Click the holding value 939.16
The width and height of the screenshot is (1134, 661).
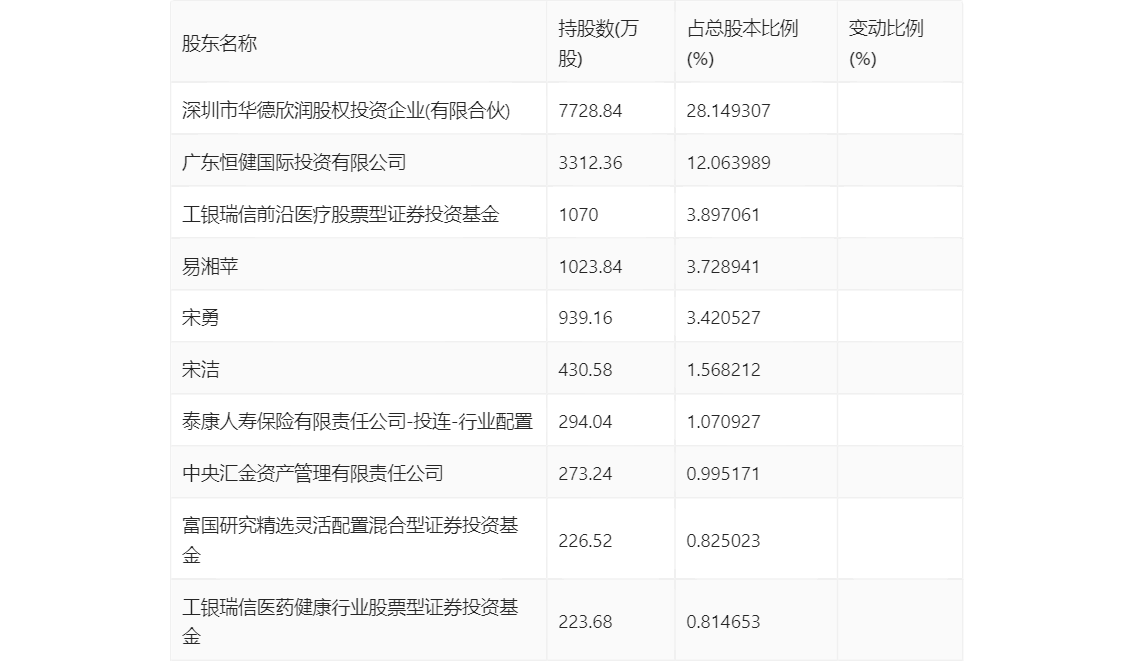(585, 317)
